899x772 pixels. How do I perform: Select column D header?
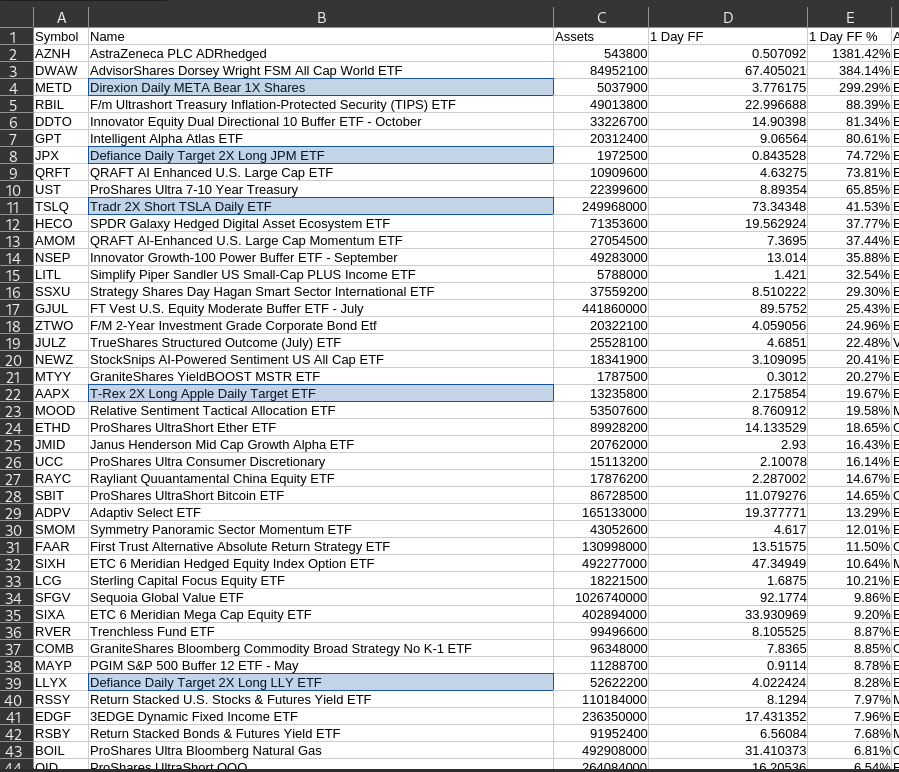coord(728,18)
